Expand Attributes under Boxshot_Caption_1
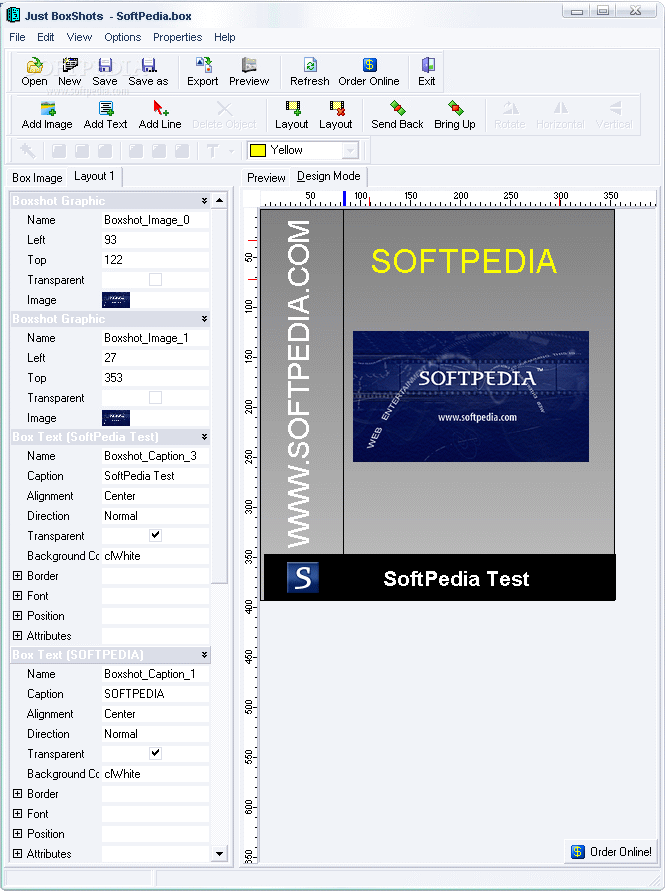Screen dimensions: 665x891 click(x=18, y=853)
